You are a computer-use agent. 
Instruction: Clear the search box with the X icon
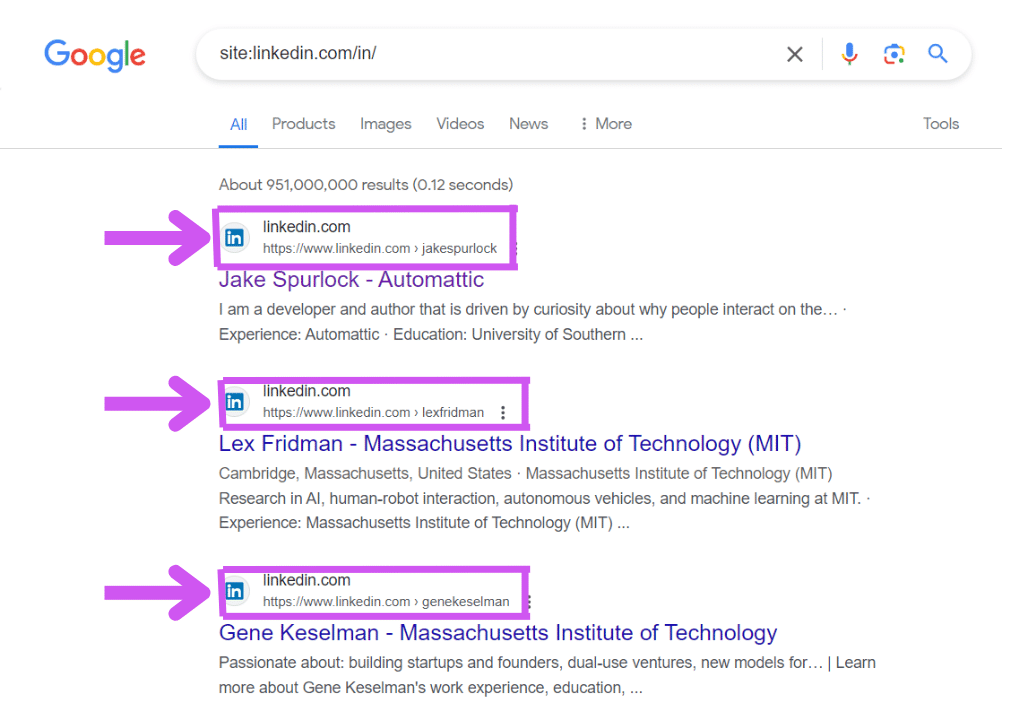(x=795, y=54)
